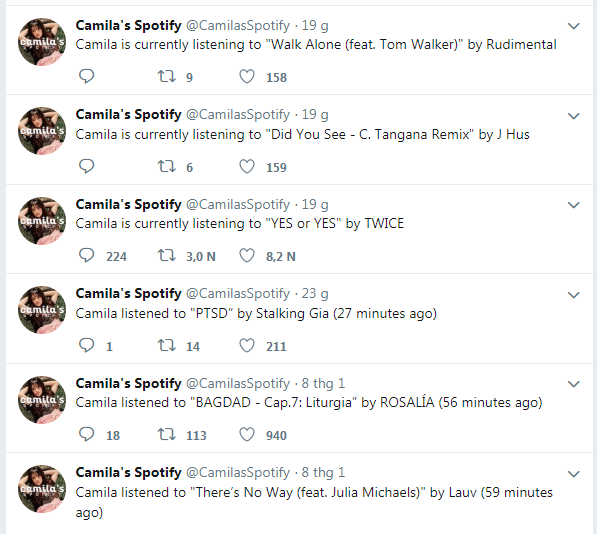The width and height of the screenshot is (597, 534).
Task: Open Camila's Spotify name on first tweet
Action: click(128, 26)
